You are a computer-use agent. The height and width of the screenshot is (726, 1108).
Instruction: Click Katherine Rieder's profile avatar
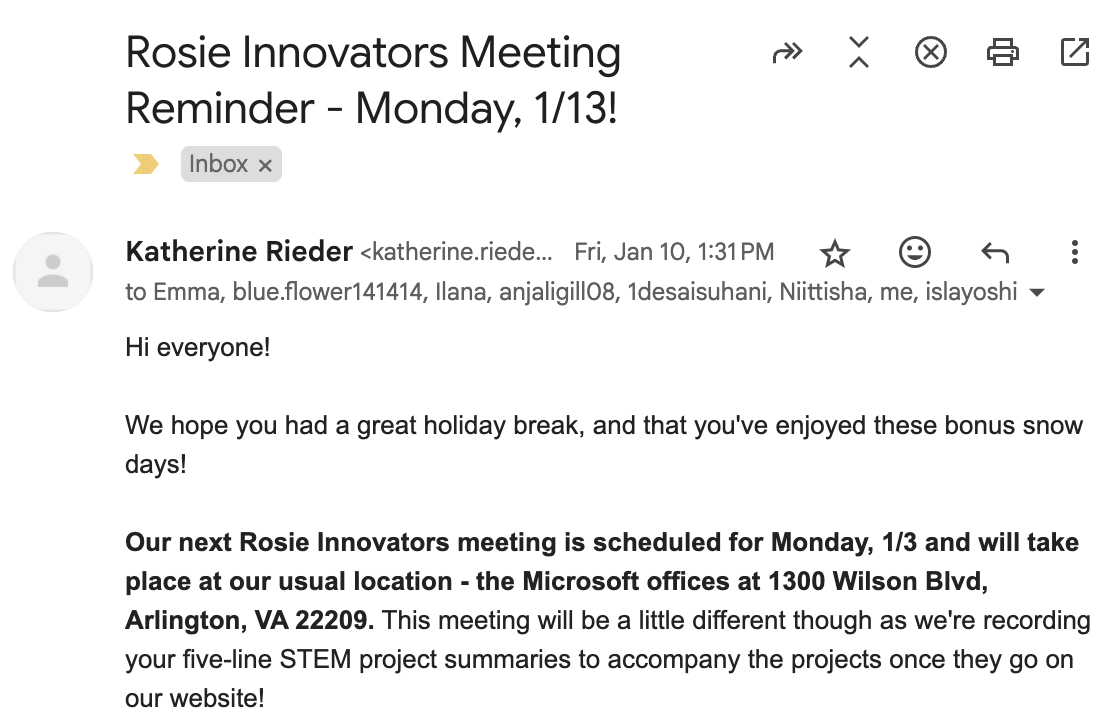click(x=53, y=272)
